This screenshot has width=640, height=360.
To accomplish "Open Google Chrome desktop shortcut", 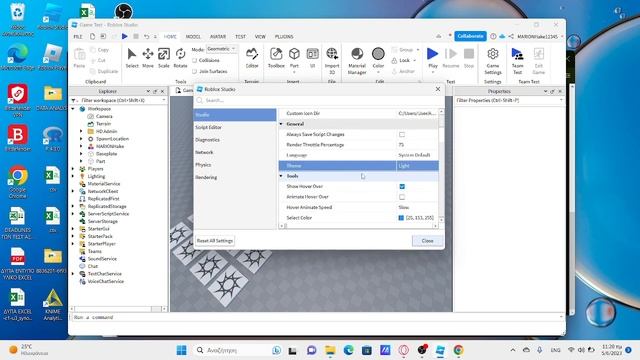I will point(18,182).
